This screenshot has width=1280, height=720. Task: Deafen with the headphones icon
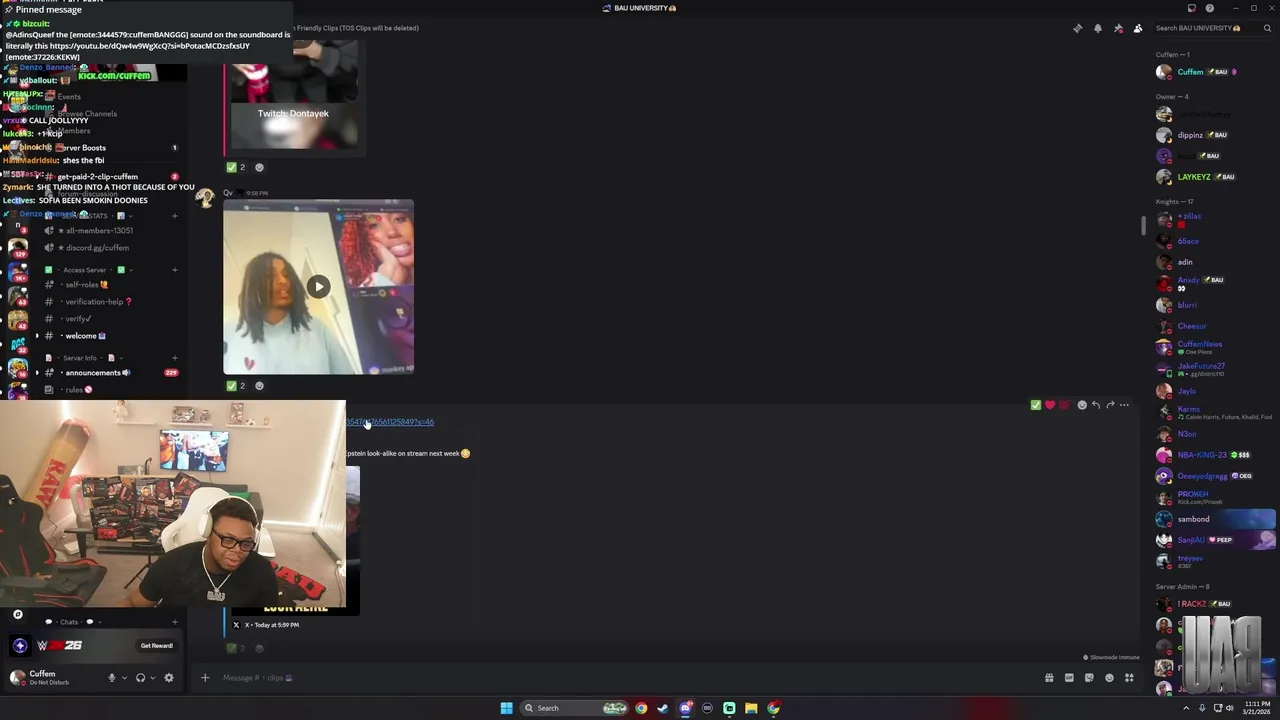pos(140,678)
